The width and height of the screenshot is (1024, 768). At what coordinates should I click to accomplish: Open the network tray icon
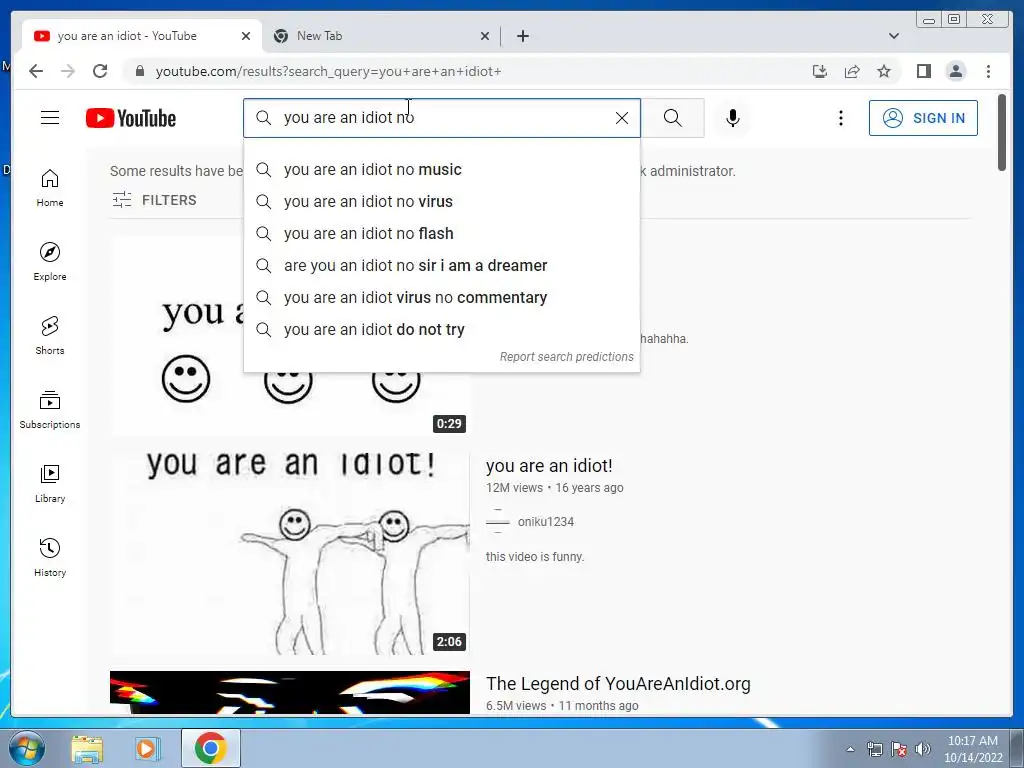874,749
